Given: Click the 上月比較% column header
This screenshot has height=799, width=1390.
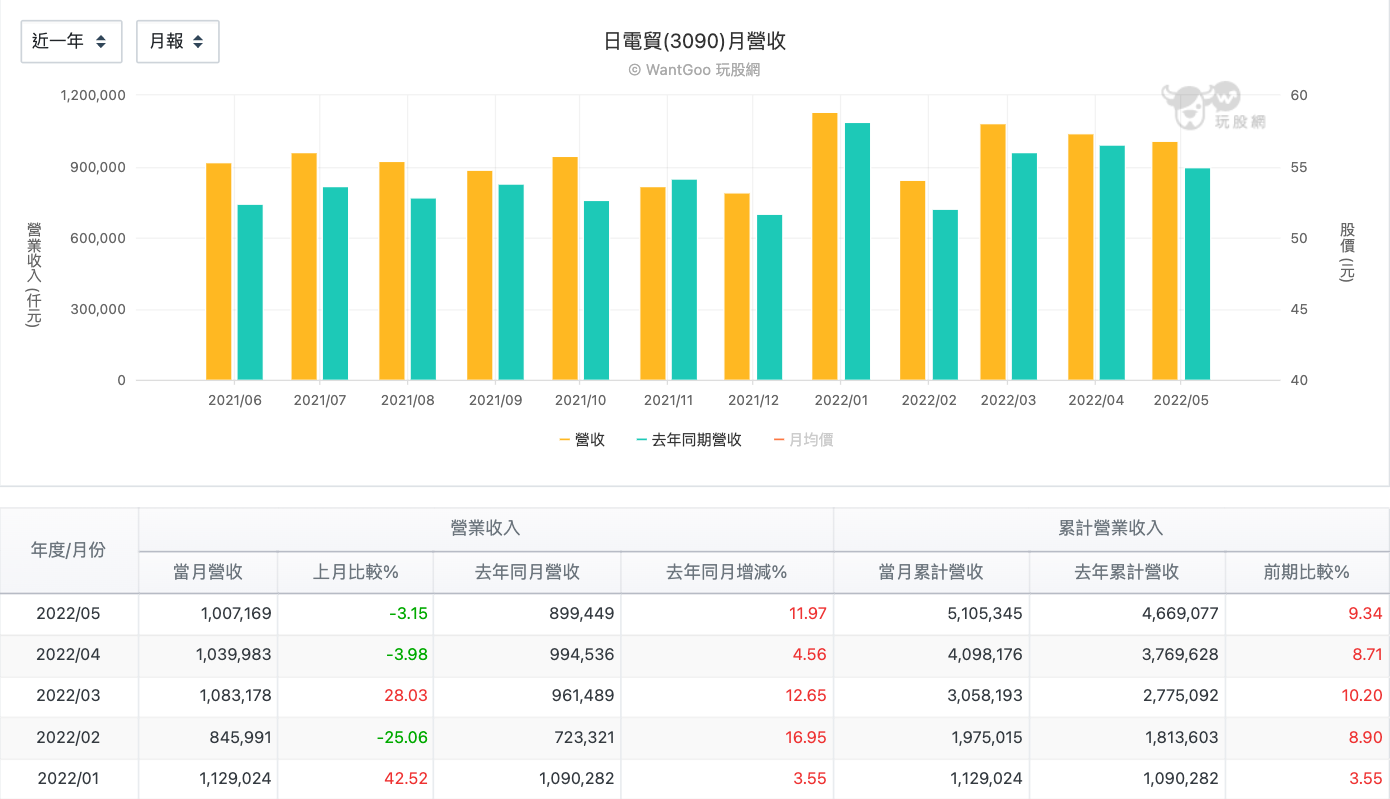Looking at the screenshot, I should coord(355,572).
